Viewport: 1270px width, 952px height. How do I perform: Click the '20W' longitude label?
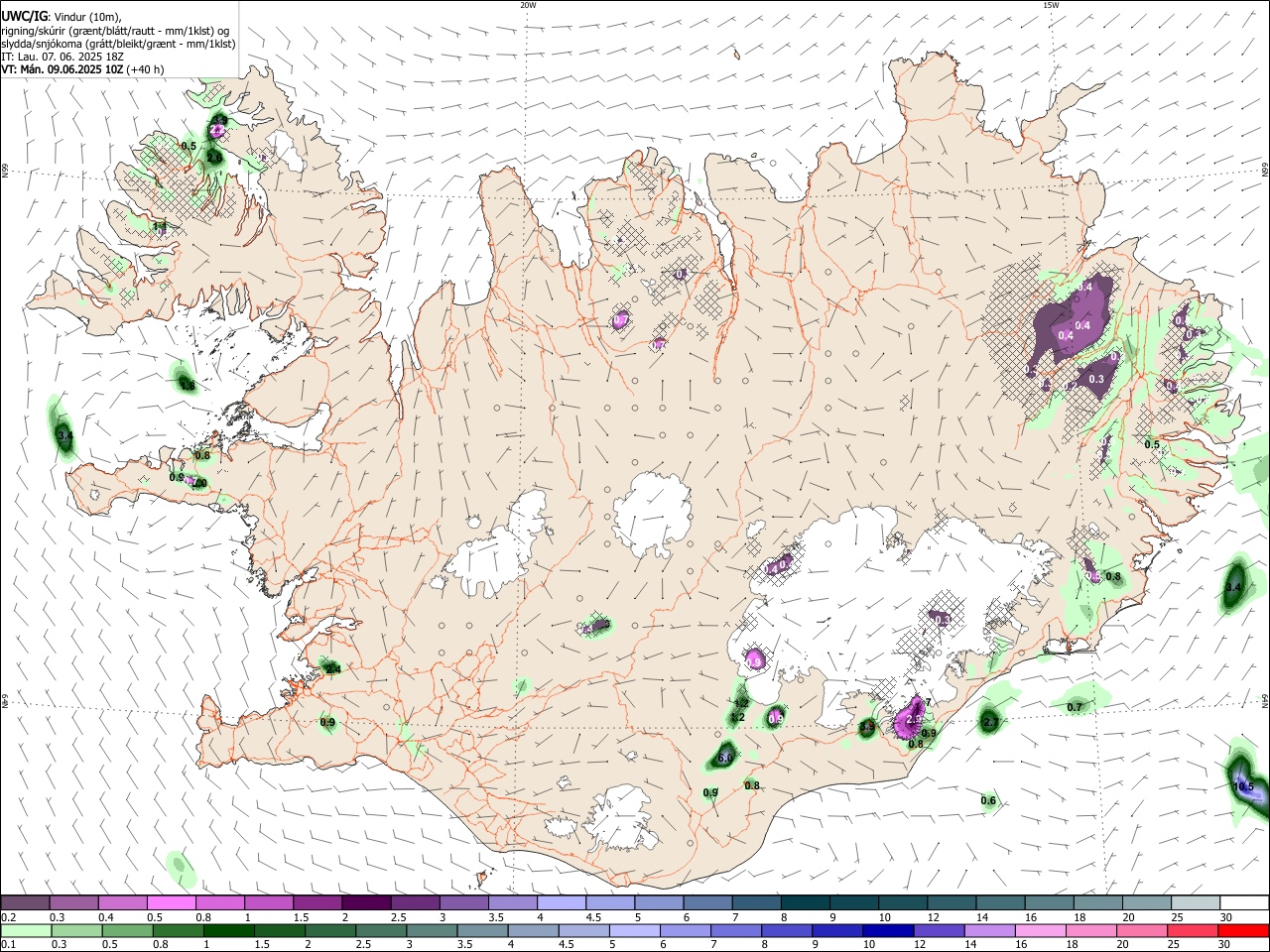[x=528, y=5]
